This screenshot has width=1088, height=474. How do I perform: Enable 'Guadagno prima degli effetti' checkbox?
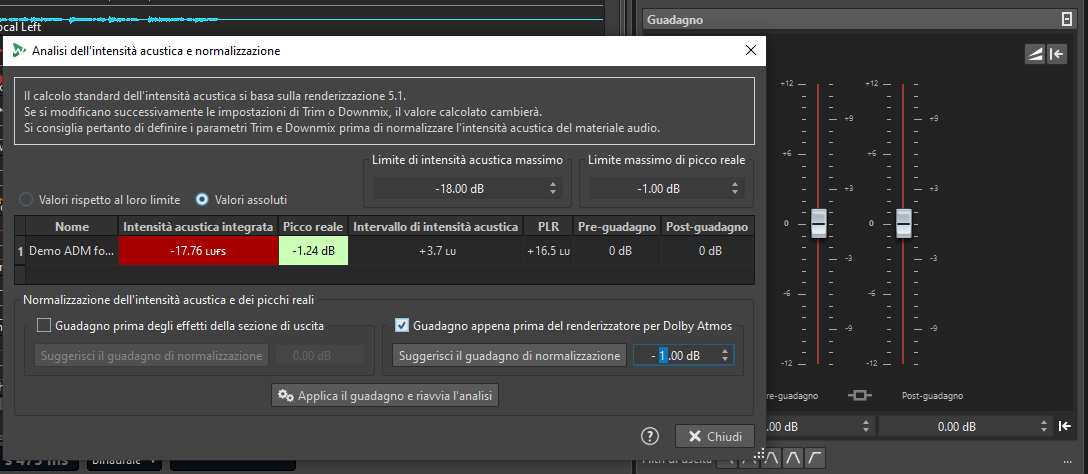(x=44, y=324)
